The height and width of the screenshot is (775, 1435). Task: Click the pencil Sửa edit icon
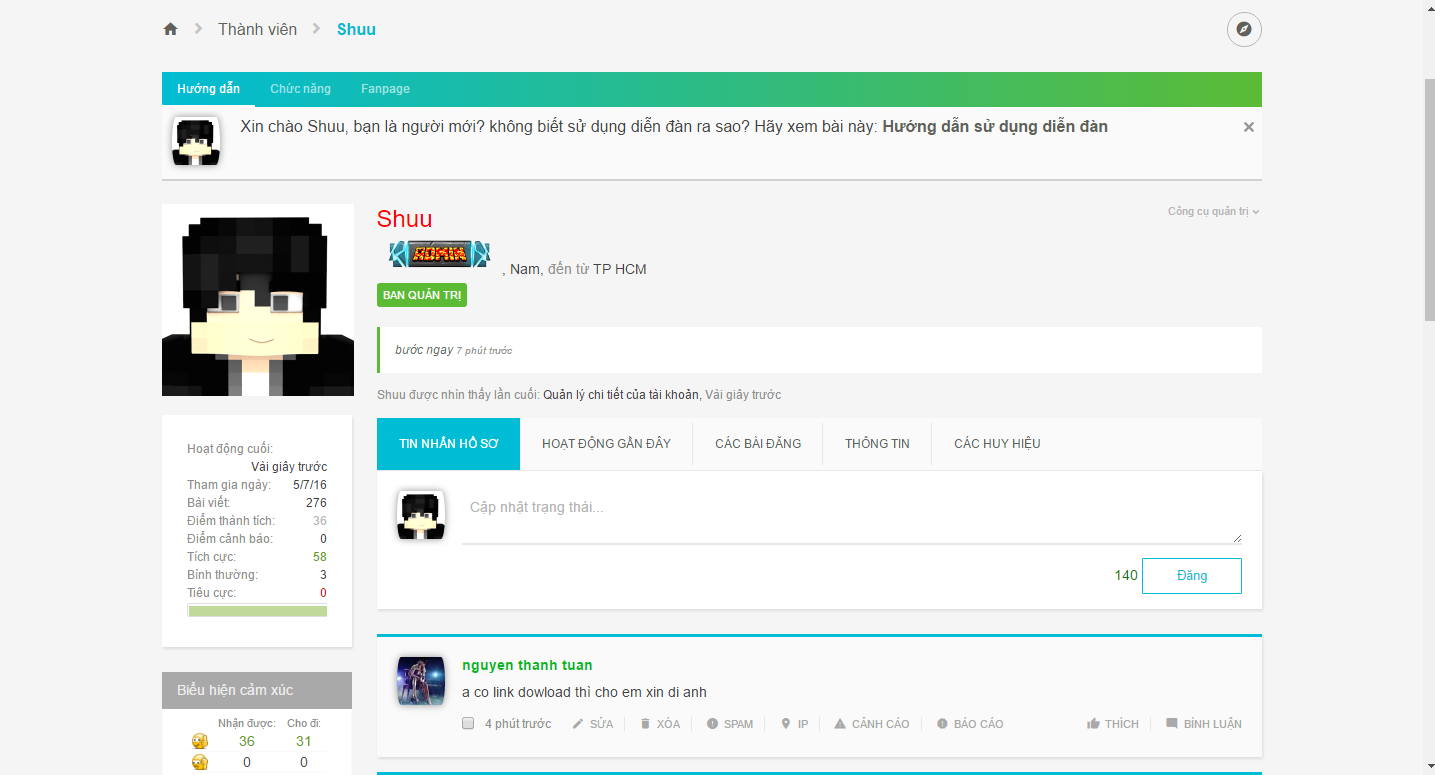pos(578,724)
